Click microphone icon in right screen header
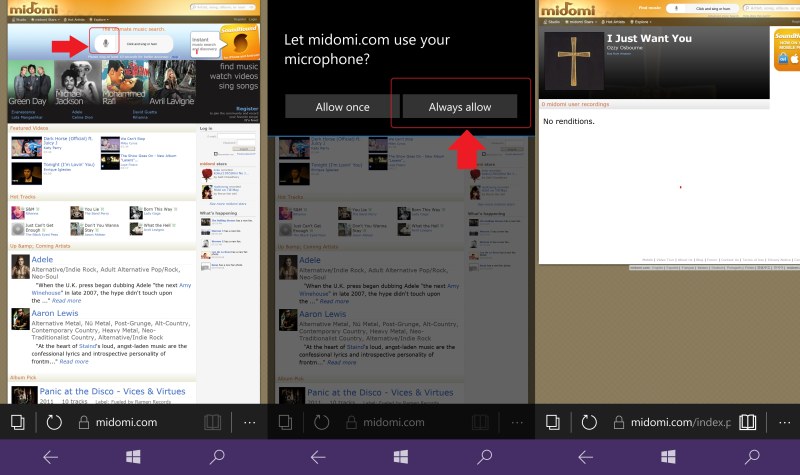Image resolution: width=800 pixels, height=475 pixels. 677,8
